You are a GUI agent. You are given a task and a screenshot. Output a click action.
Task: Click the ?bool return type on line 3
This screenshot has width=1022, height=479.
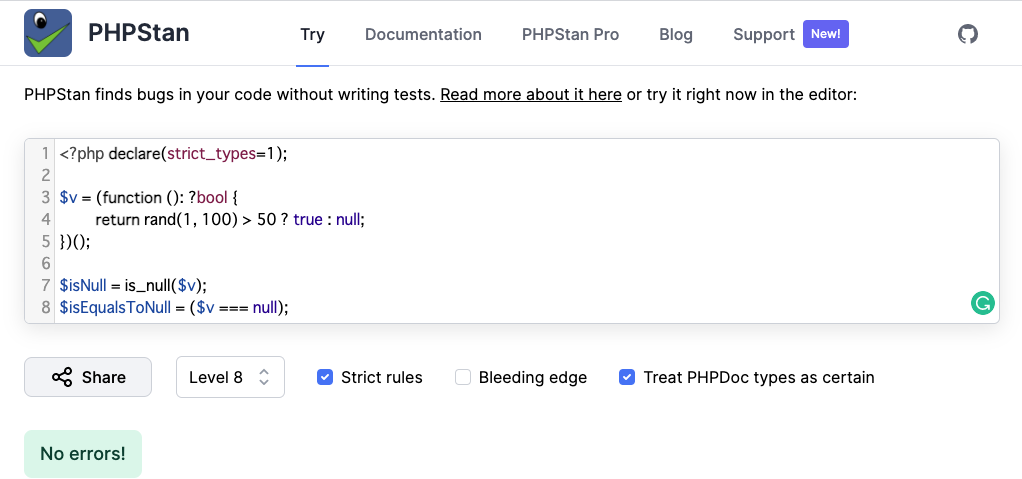tap(208, 197)
